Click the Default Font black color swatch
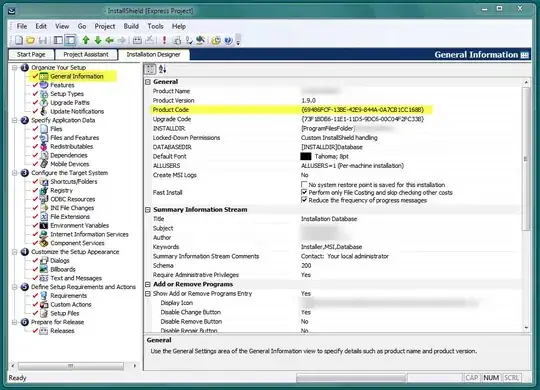This screenshot has height=390, width=540. (x=306, y=156)
